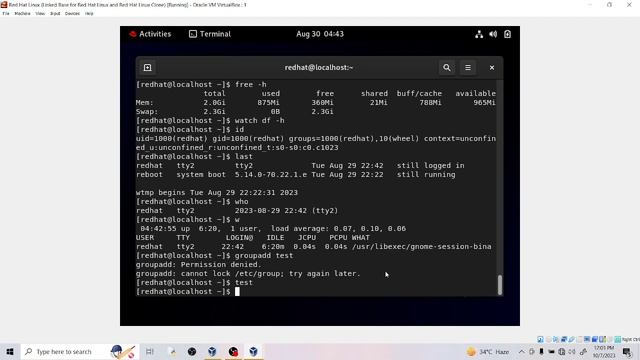The width and height of the screenshot is (640, 360).
Task: Click the terminal search magnifier icon
Action: click(447, 67)
